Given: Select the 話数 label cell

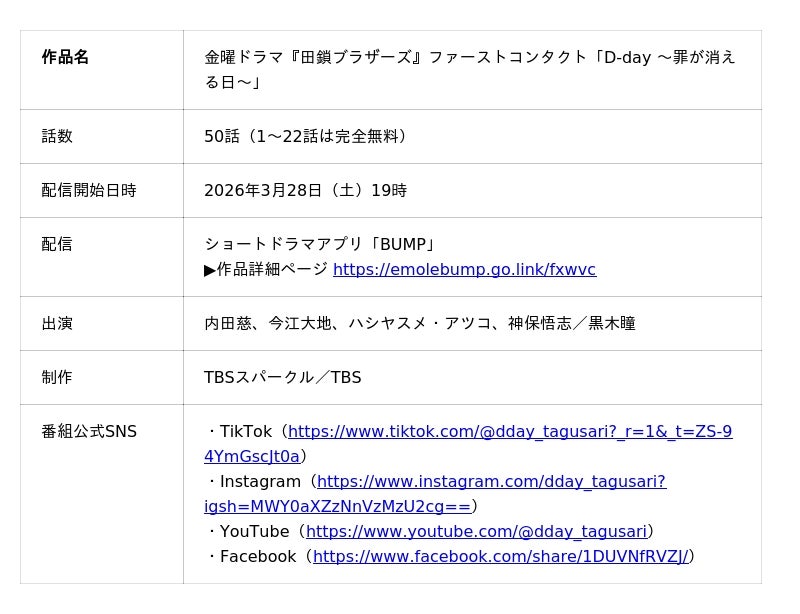Looking at the screenshot, I should 57,136.
